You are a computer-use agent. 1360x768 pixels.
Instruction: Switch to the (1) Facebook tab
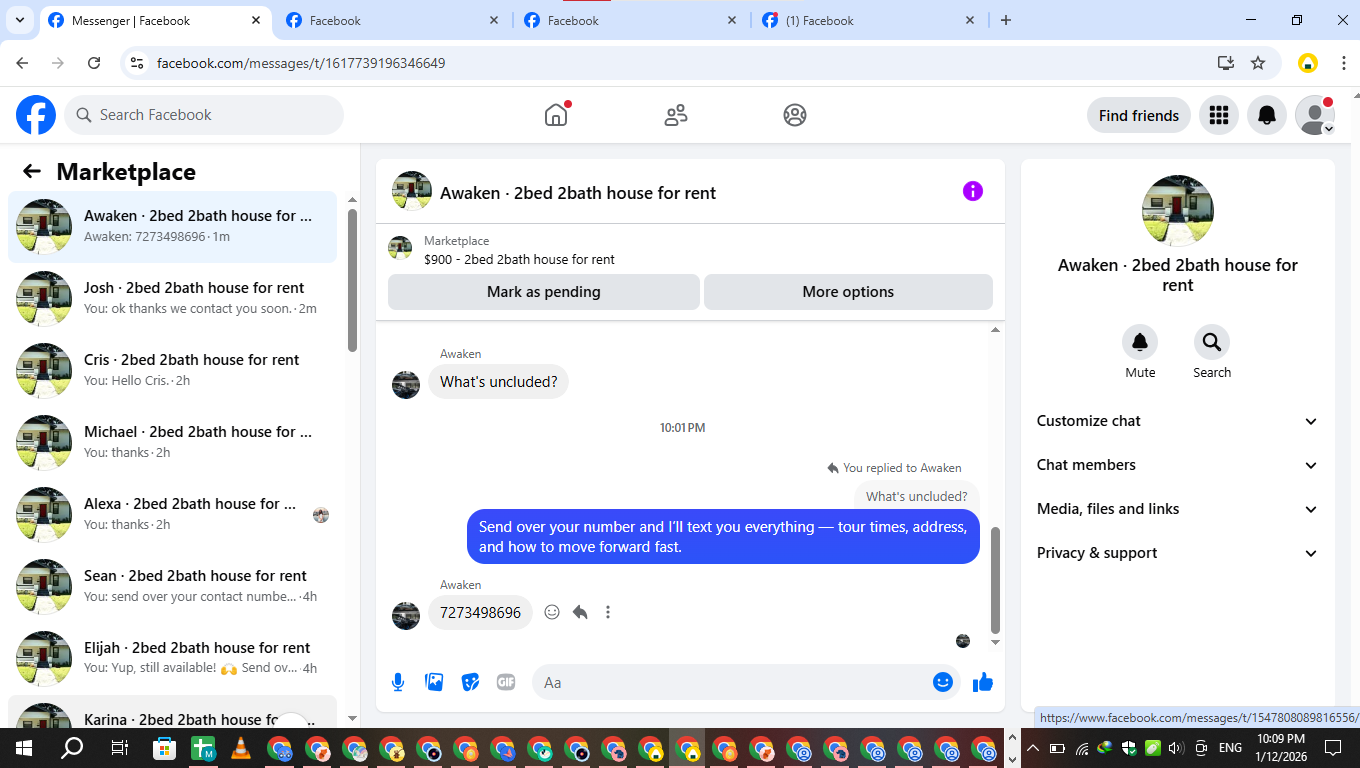tap(869, 20)
